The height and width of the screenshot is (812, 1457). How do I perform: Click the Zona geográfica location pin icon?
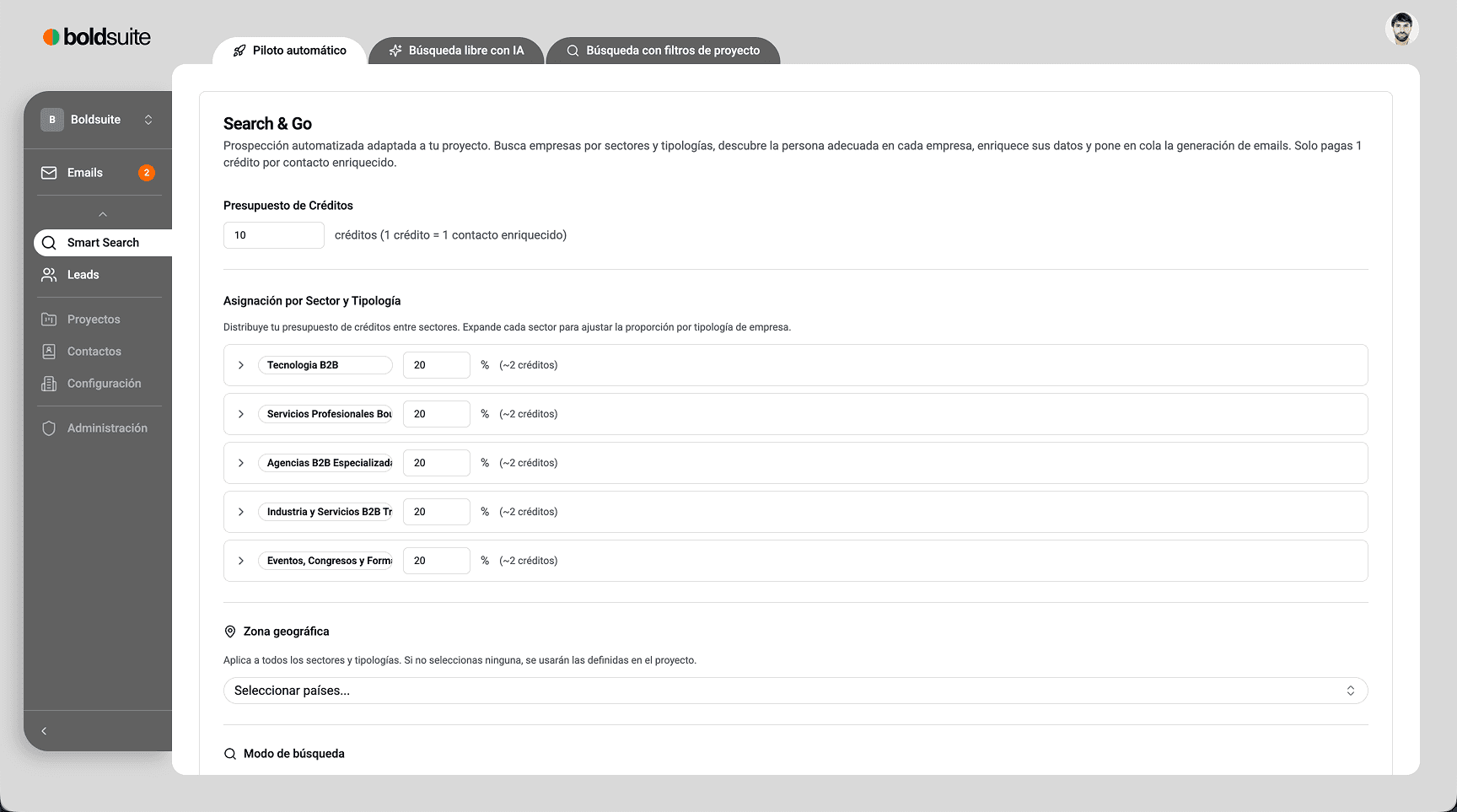coord(229,632)
